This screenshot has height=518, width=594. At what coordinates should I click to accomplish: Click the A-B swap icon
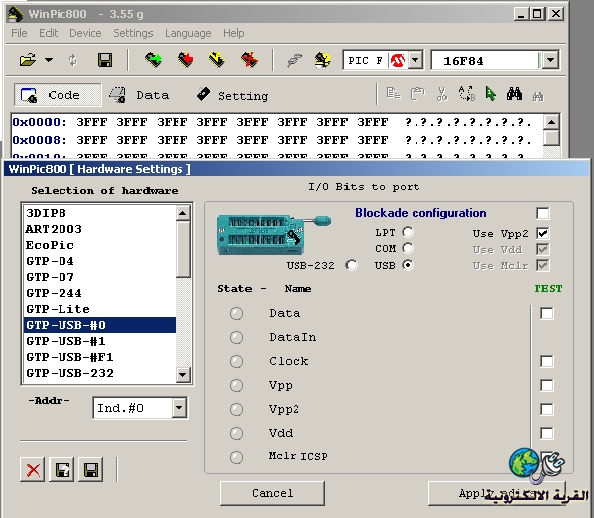(466, 94)
